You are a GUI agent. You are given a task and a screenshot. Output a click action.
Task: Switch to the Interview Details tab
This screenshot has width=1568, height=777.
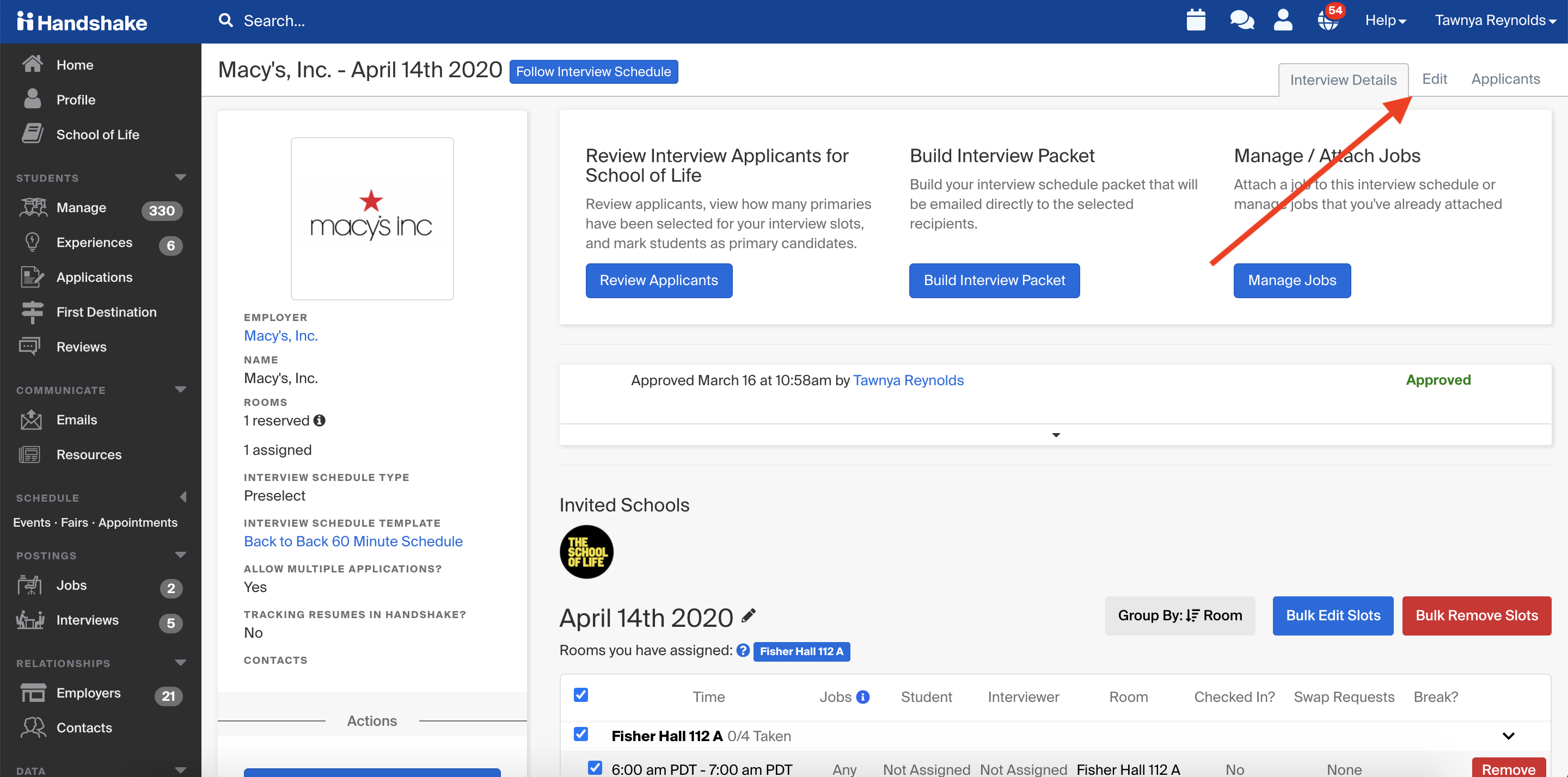(1343, 79)
